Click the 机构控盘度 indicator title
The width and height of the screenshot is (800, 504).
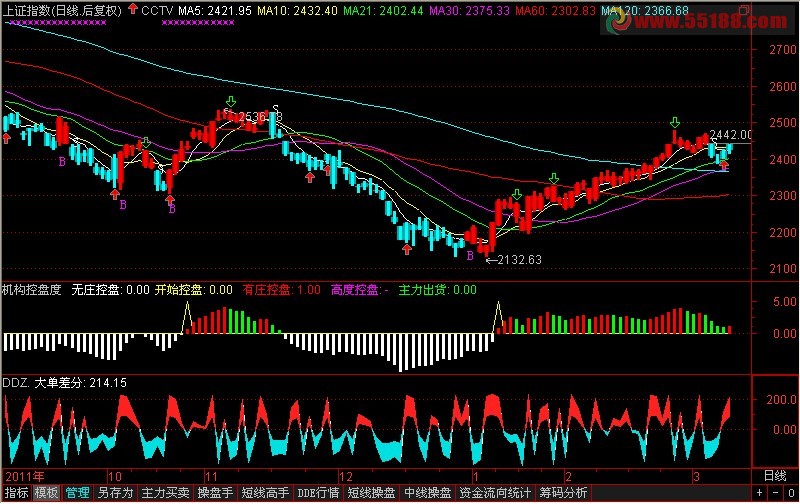[x=32, y=290]
